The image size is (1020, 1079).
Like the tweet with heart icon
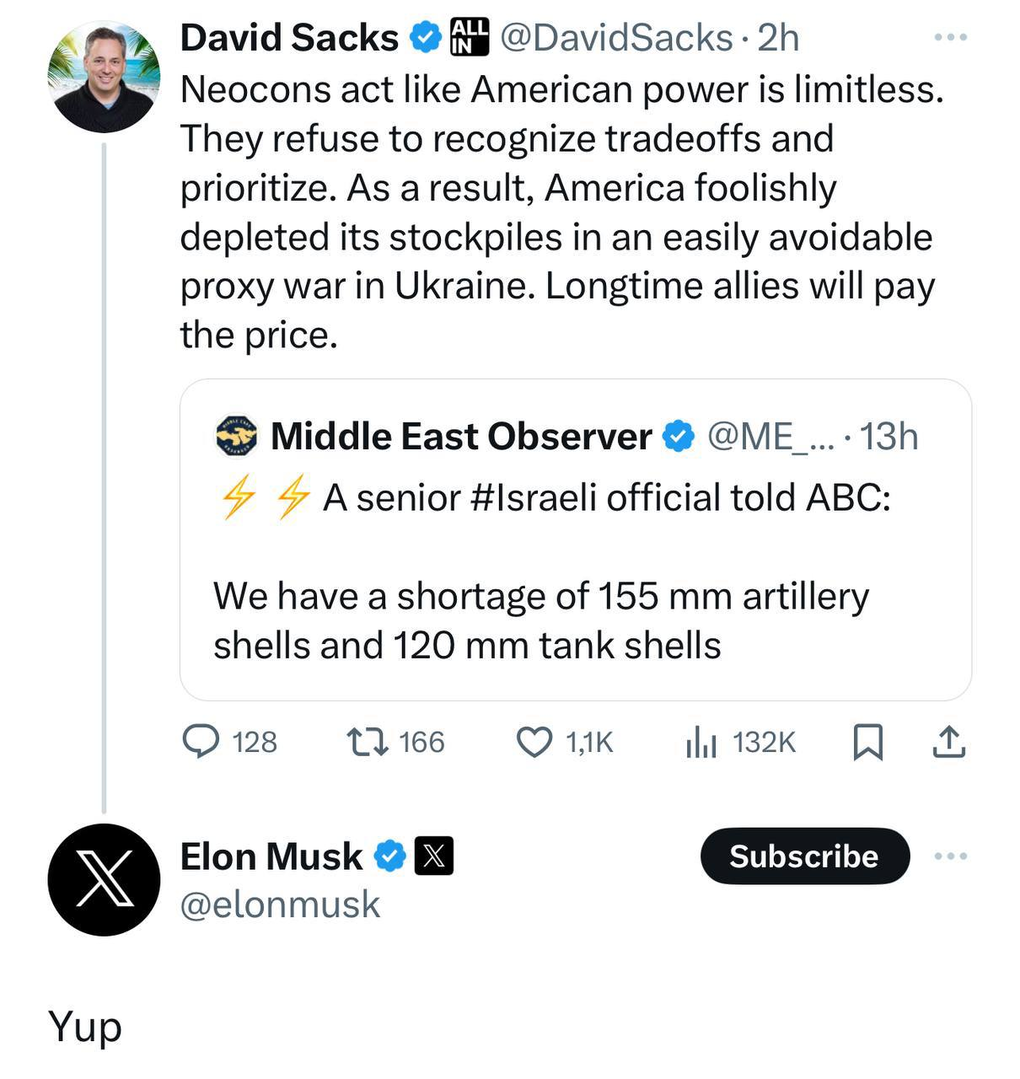point(535,741)
